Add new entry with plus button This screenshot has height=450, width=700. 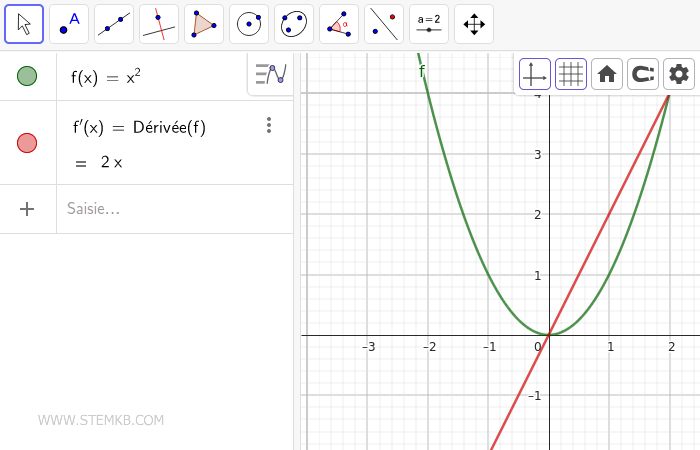[27, 209]
